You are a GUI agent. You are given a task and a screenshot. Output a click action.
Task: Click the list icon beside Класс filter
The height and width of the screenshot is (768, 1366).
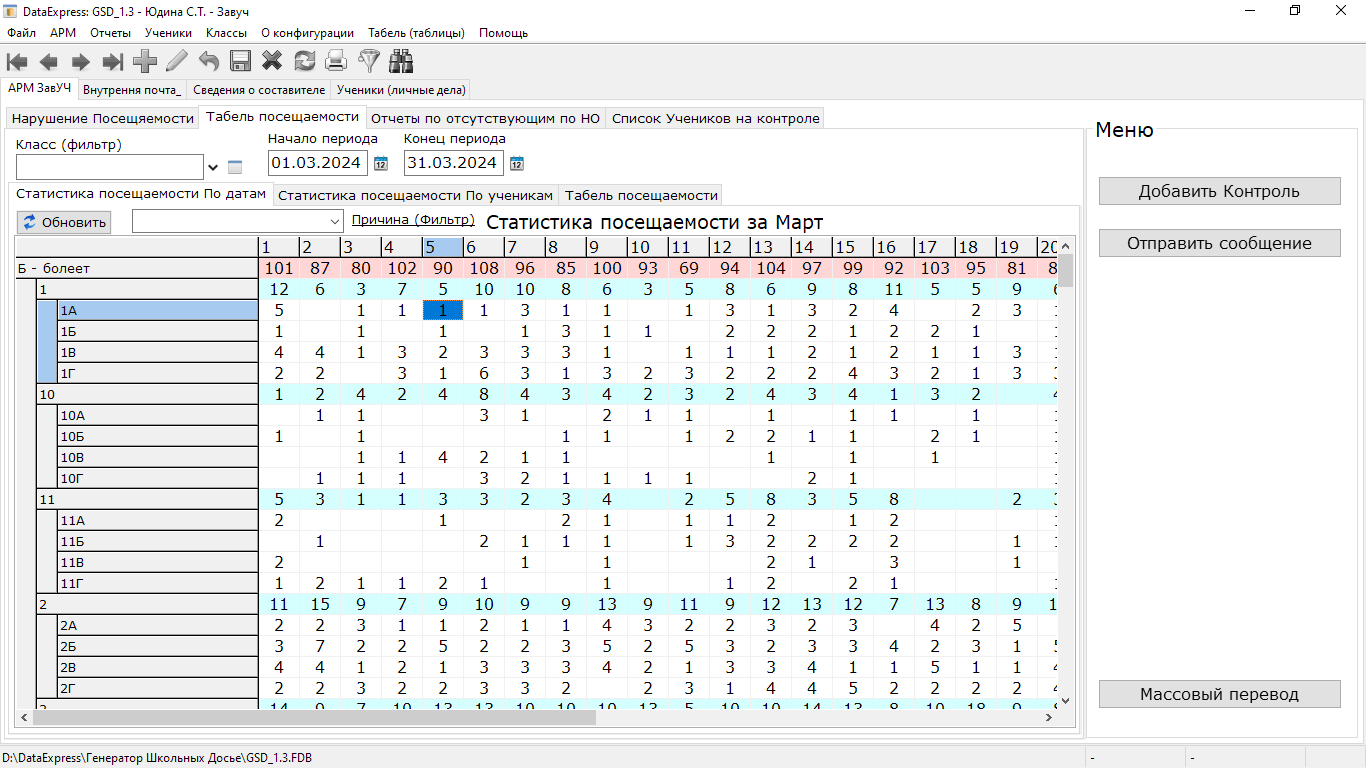pos(235,167)
